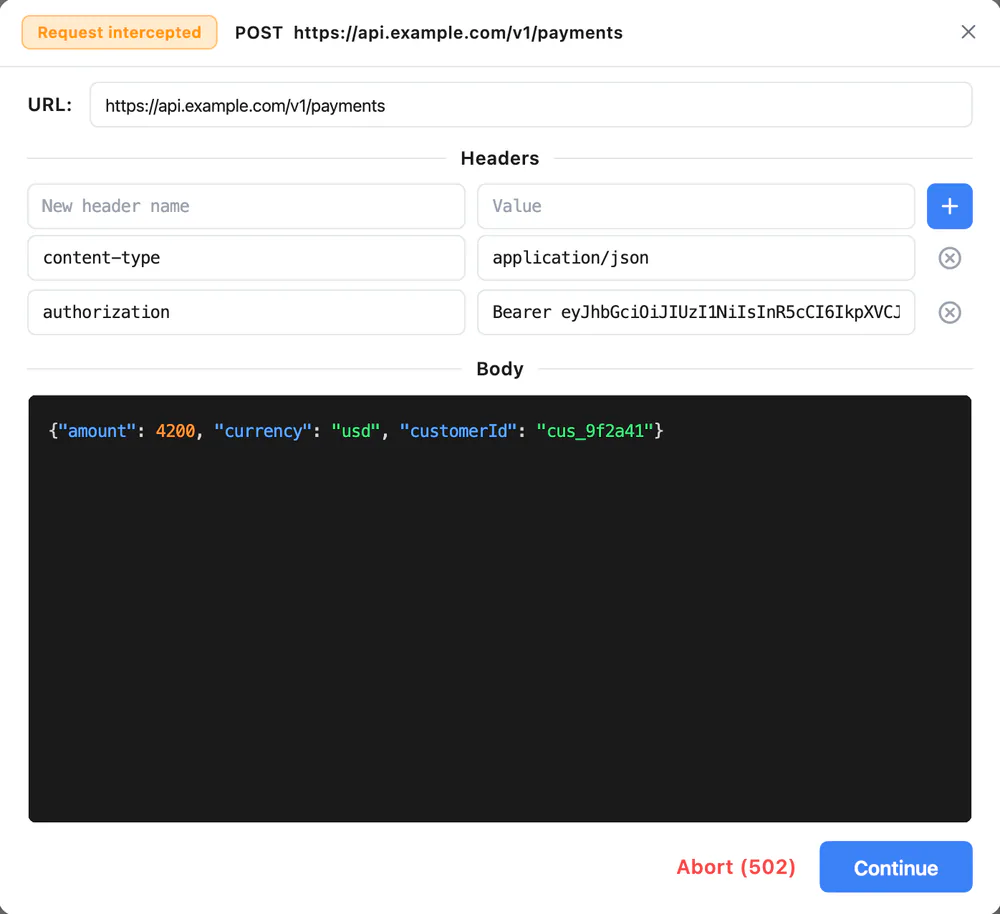Edit the content-type header name field
1000x914 pixels.
point(246,258)
